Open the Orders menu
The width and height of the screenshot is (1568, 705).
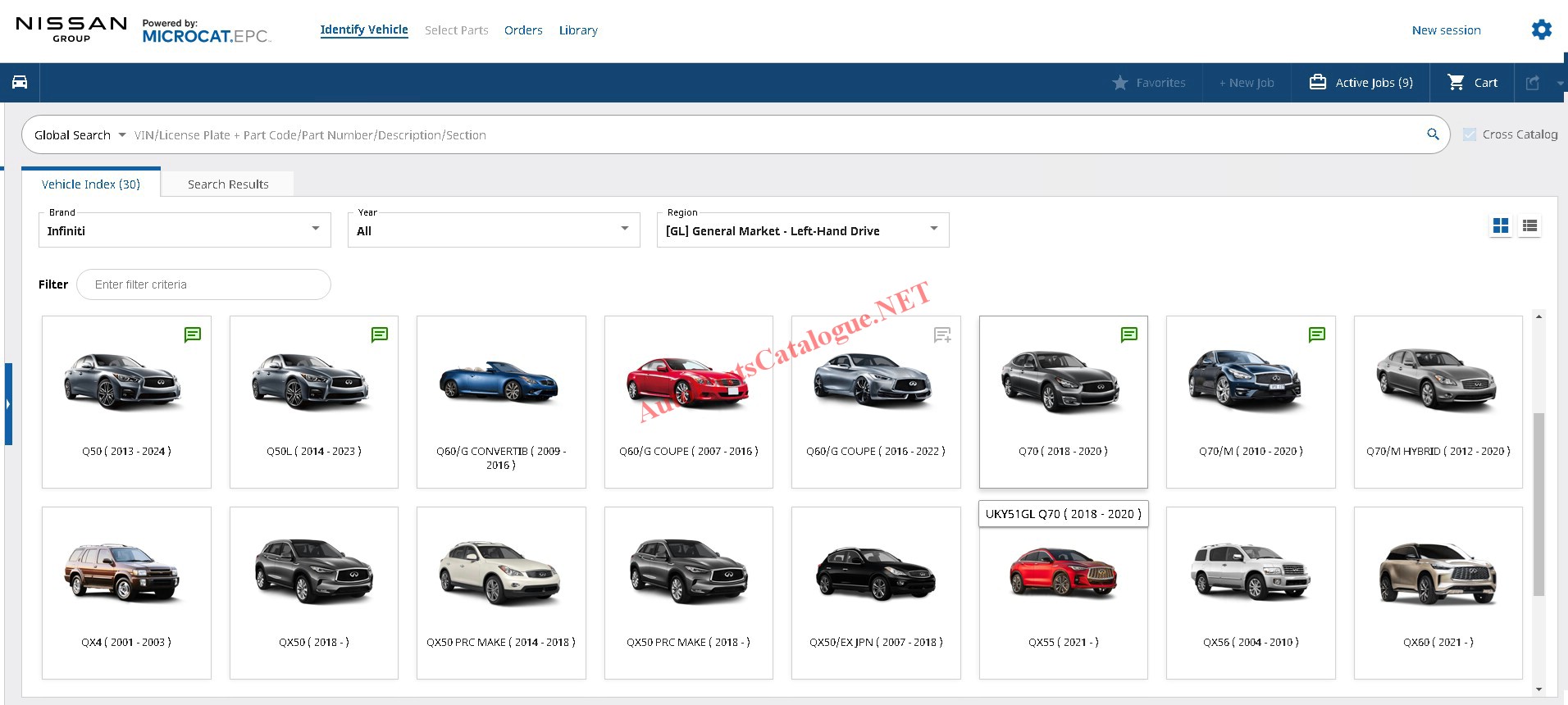point(523,30)
